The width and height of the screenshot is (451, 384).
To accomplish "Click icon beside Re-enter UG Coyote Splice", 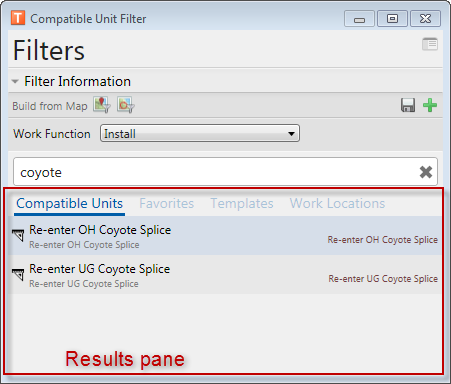I will (x=18, y=274).
